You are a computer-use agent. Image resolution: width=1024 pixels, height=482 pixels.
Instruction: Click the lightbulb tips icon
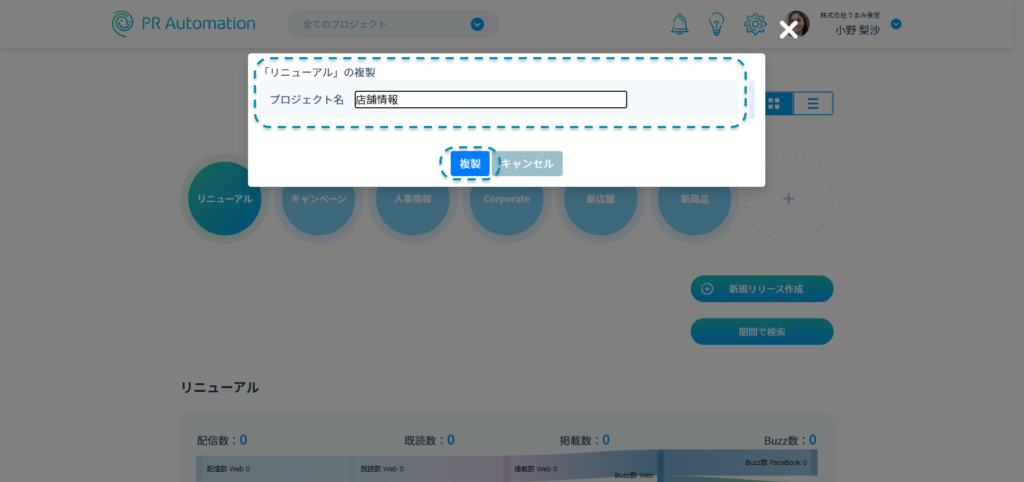pos(716,24)
